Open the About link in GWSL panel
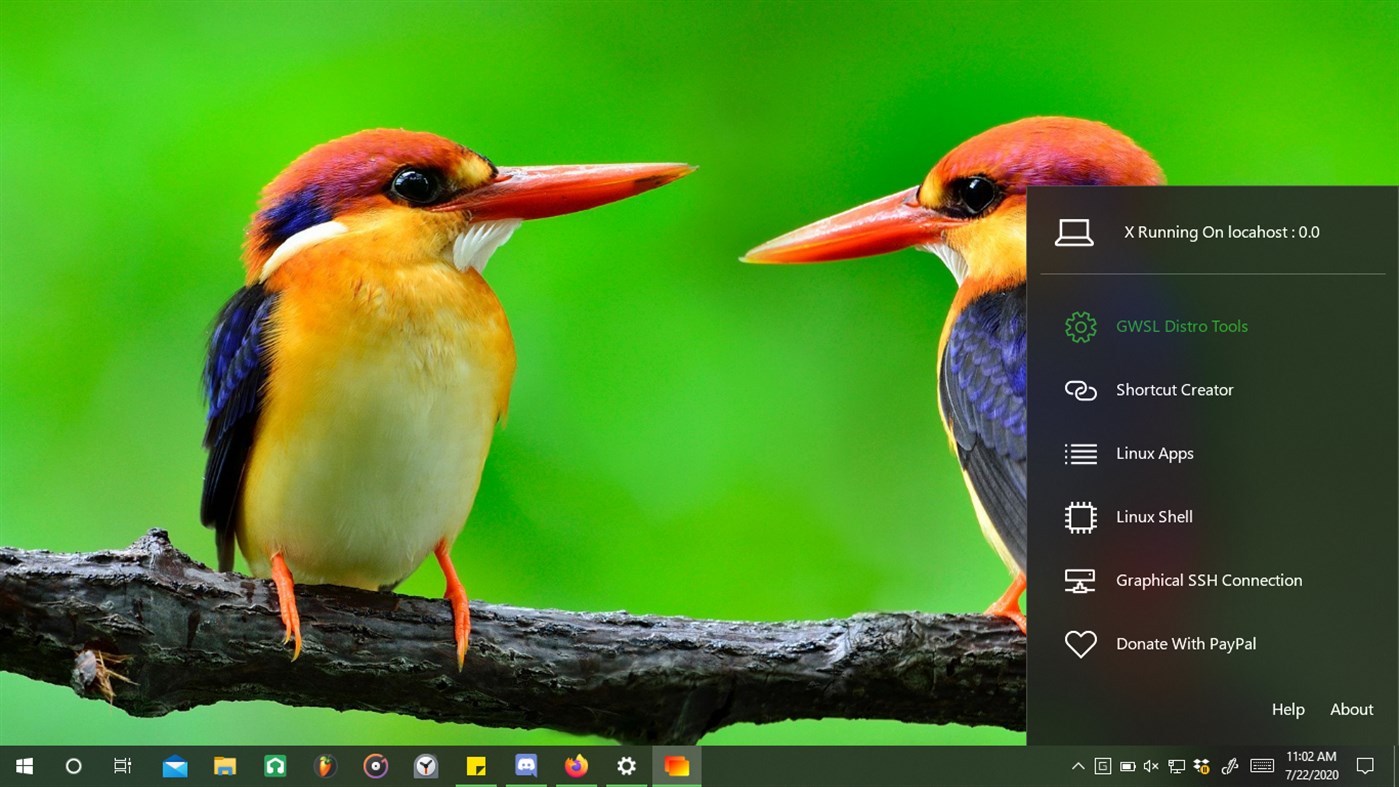Image resolution: width=1399 pixels, height=787 pixels. pos(1351,709)
